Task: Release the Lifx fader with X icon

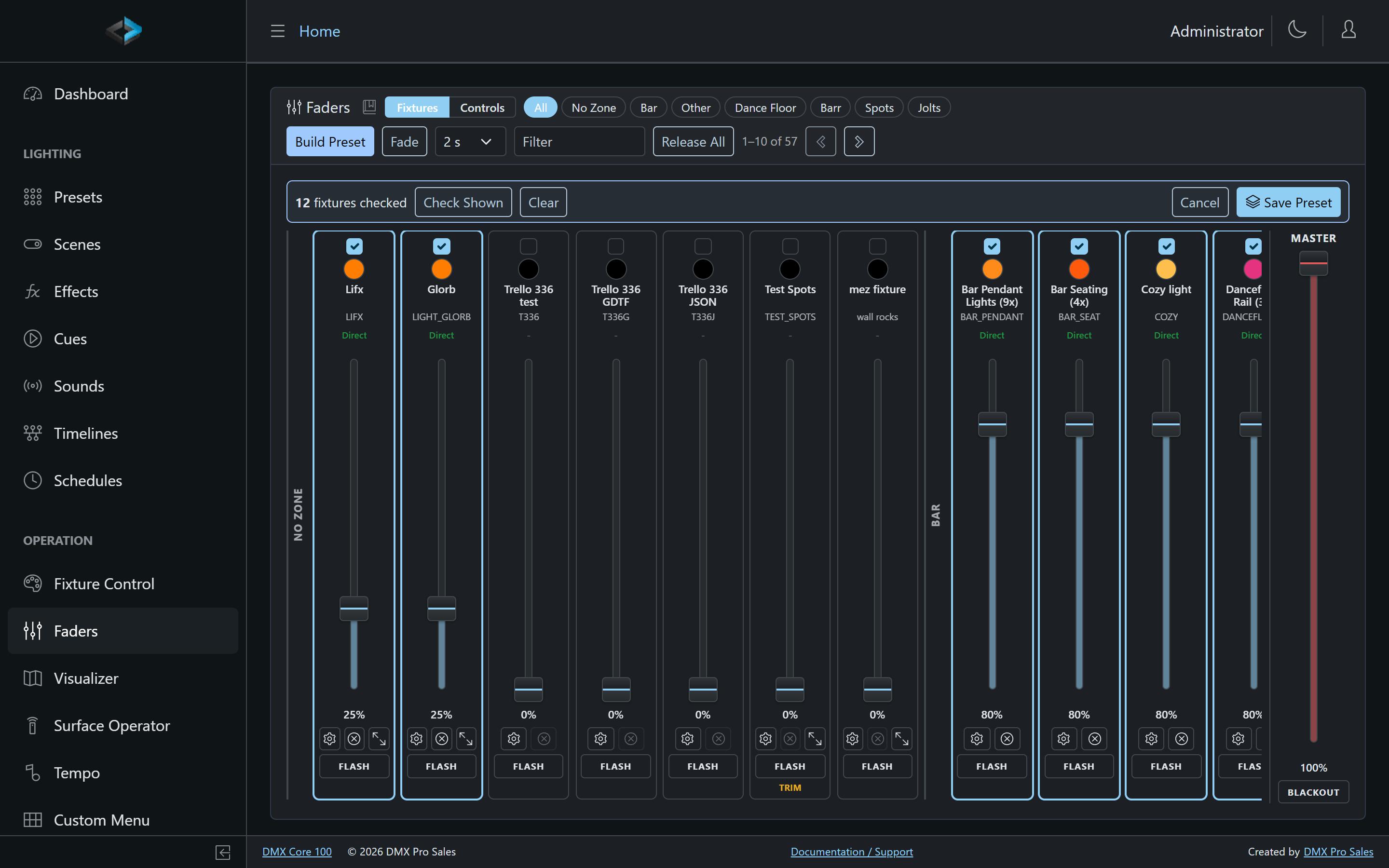Action: [x=354, y=738]
